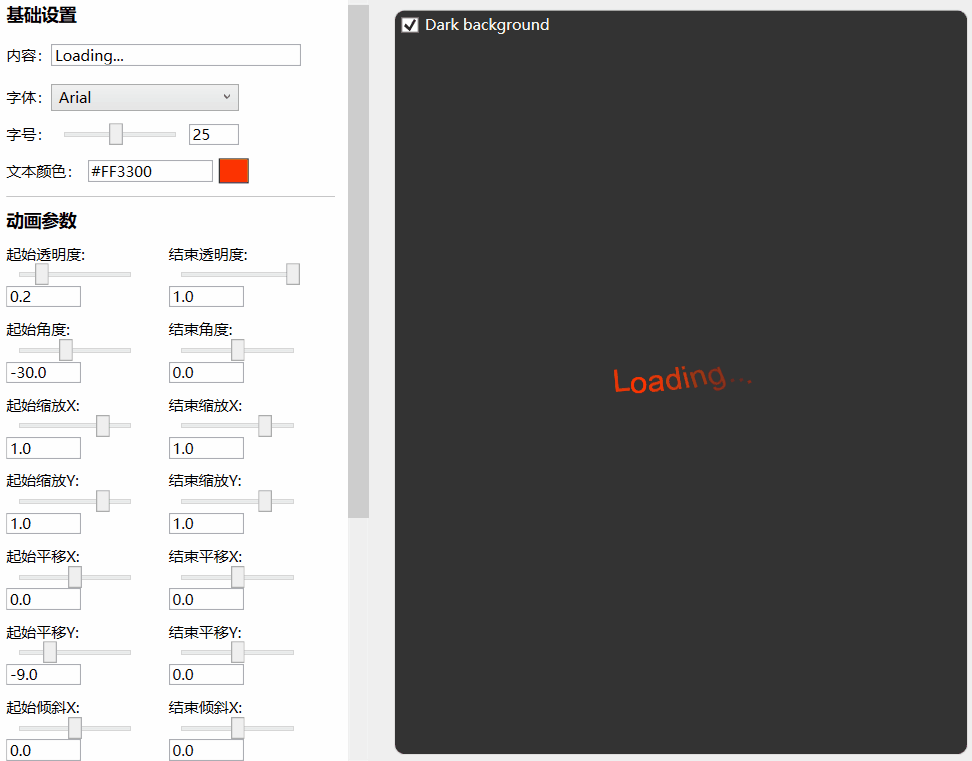
Task: Click the 起始平移Y value box showing -9.0
Action: coord(43,674)
